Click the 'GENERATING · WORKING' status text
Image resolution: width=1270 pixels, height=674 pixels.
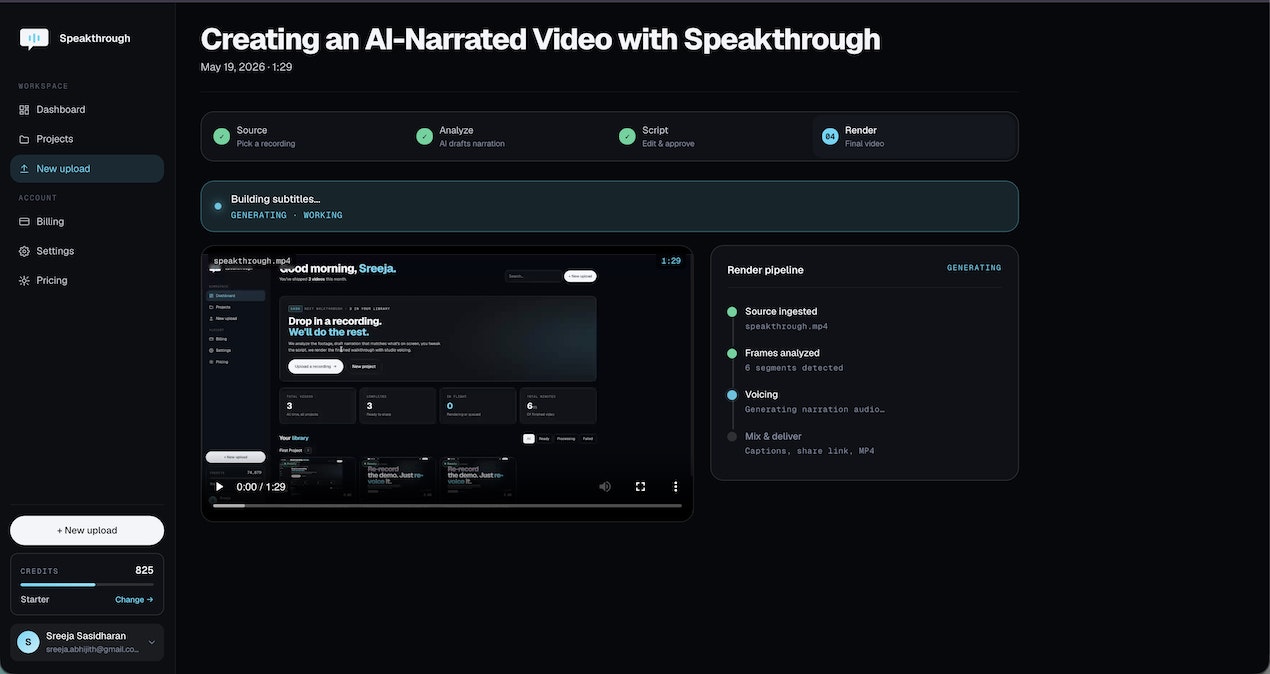coord(287,215)
